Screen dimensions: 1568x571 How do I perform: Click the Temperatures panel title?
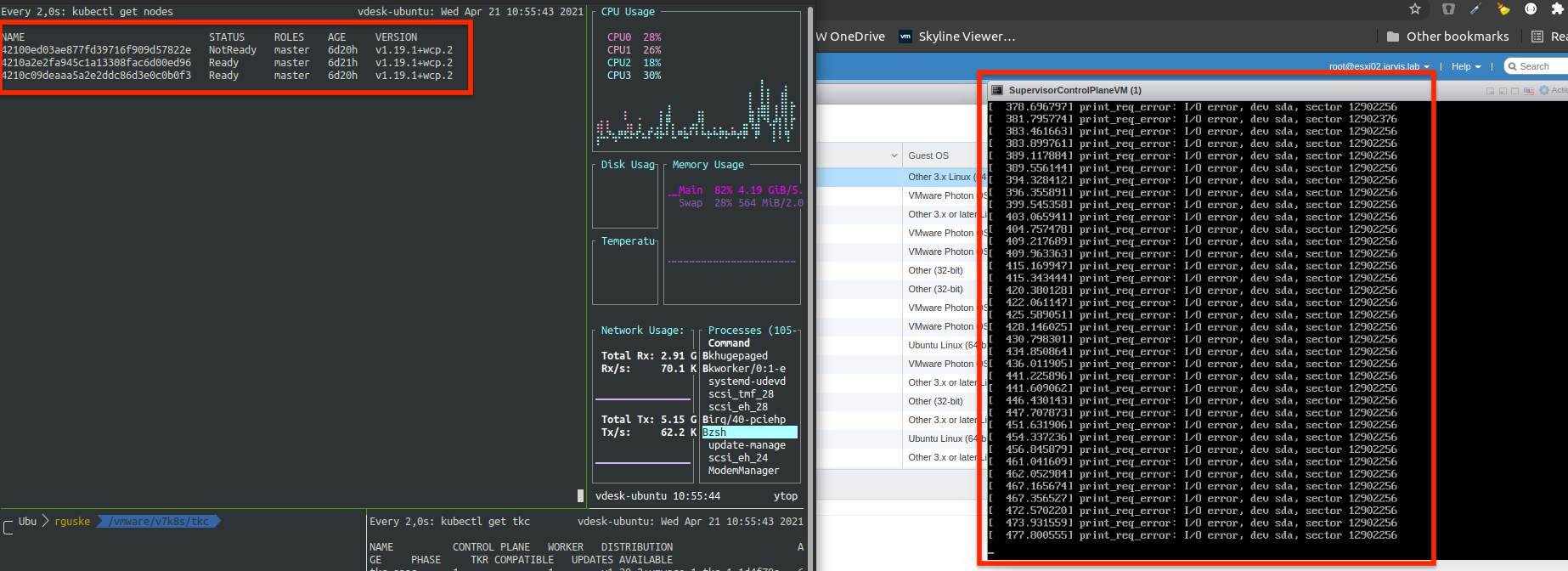[x=628, y=241]
